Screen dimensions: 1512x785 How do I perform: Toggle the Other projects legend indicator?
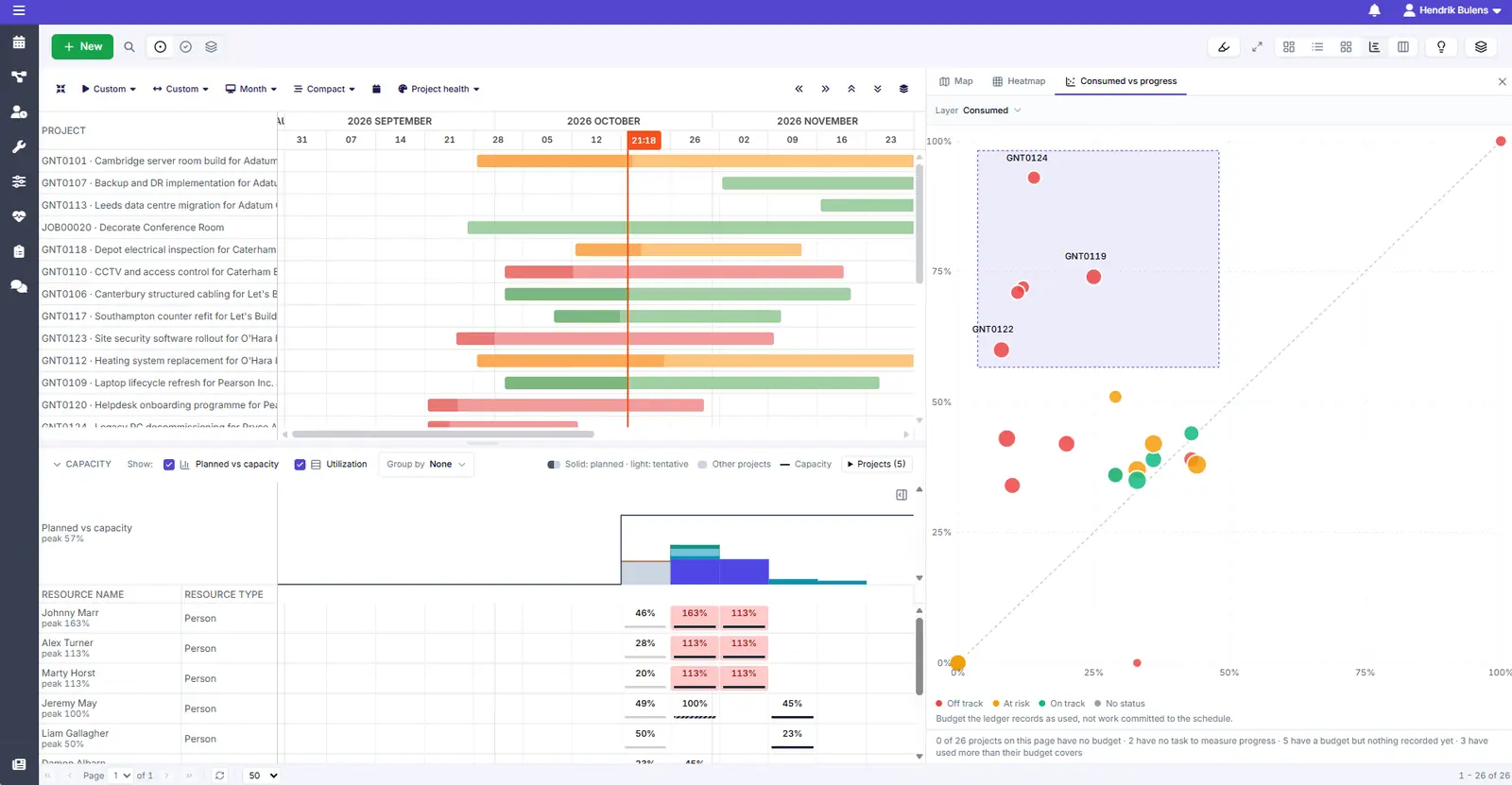click(702, 465)
